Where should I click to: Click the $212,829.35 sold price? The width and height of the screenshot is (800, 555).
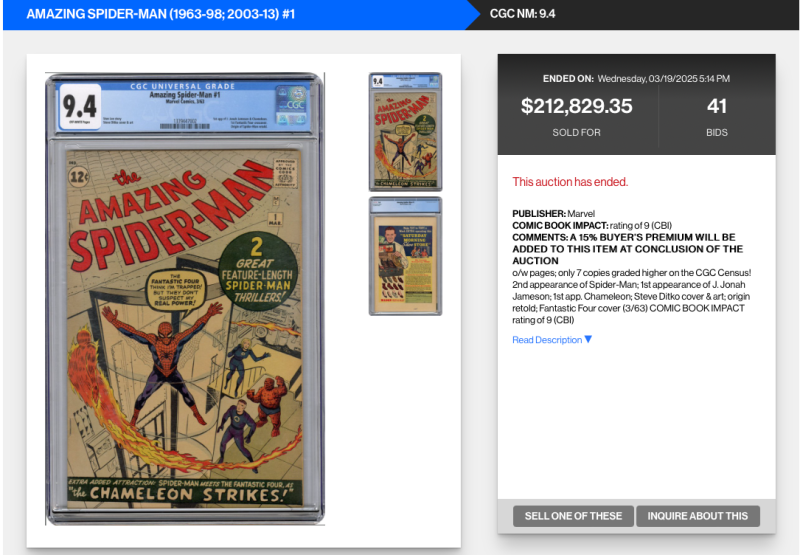[577, 106]
